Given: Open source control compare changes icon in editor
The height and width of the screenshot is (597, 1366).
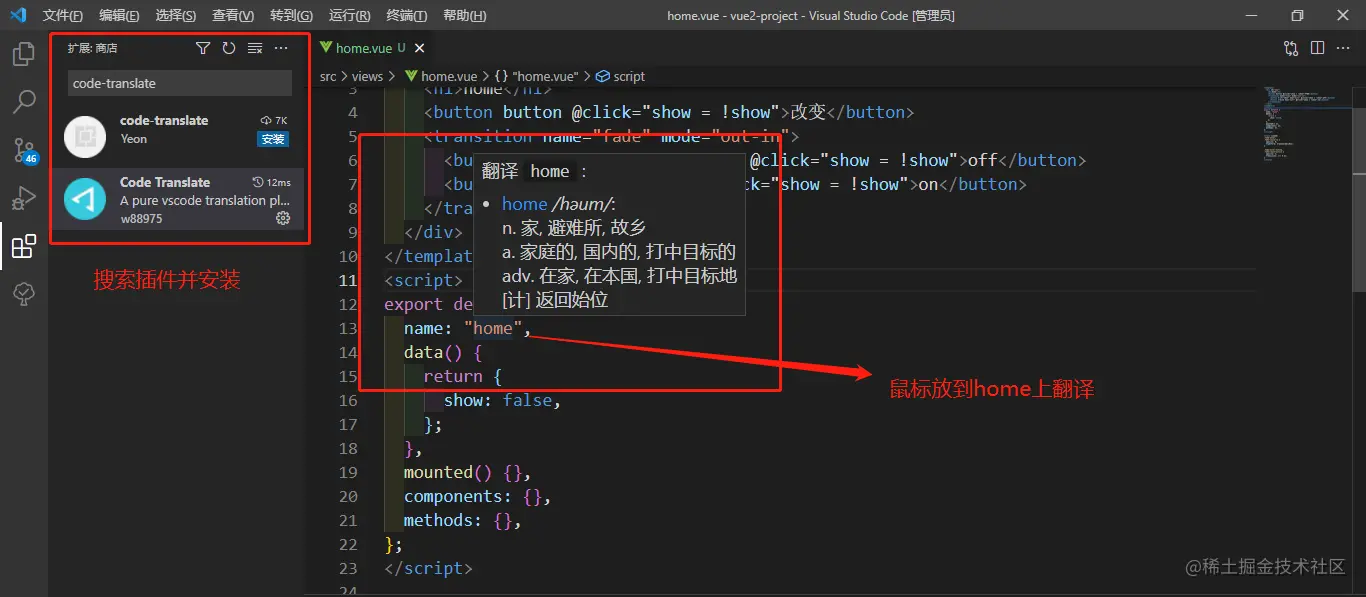Looking at the screenshot, I should tap(1291, 48).
